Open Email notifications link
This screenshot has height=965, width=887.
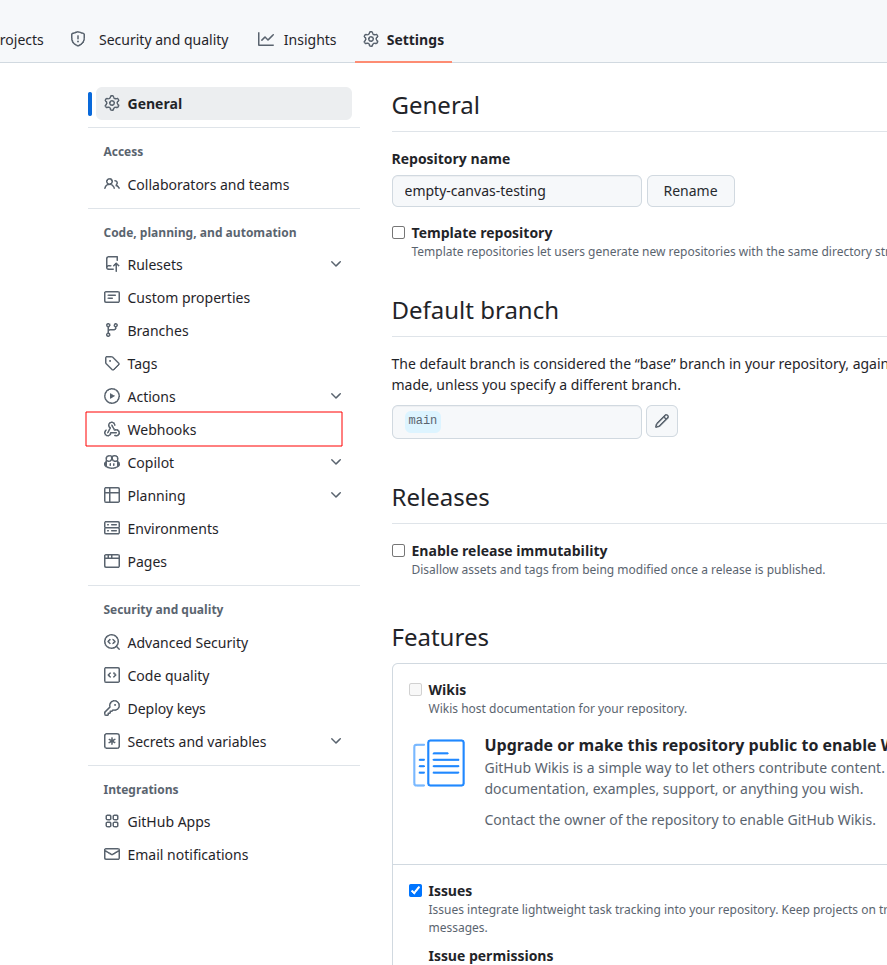point(223,855)
